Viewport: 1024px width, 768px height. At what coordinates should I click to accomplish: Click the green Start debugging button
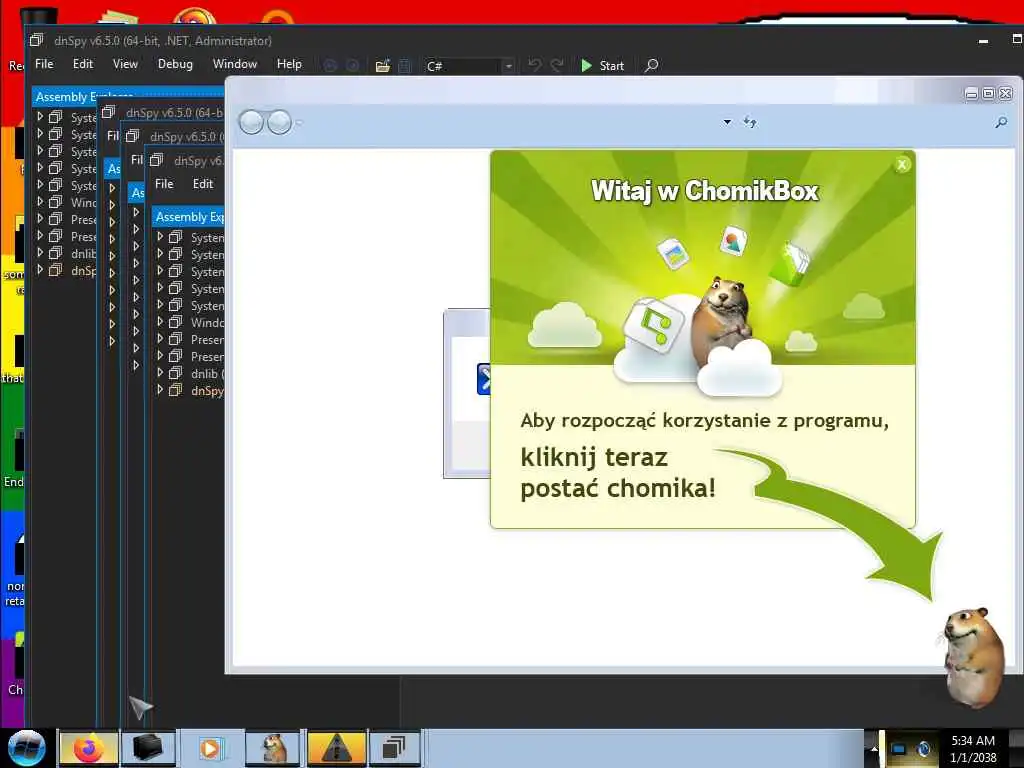(x=602, y=65)
